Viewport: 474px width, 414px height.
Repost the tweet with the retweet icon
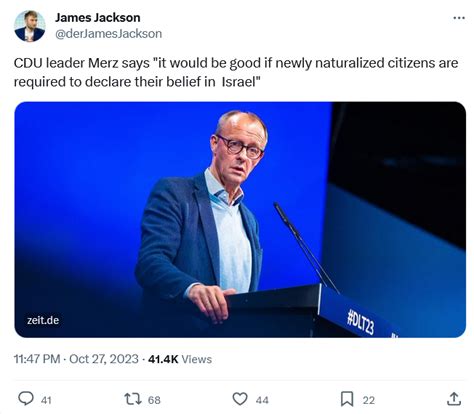[133, 399]
